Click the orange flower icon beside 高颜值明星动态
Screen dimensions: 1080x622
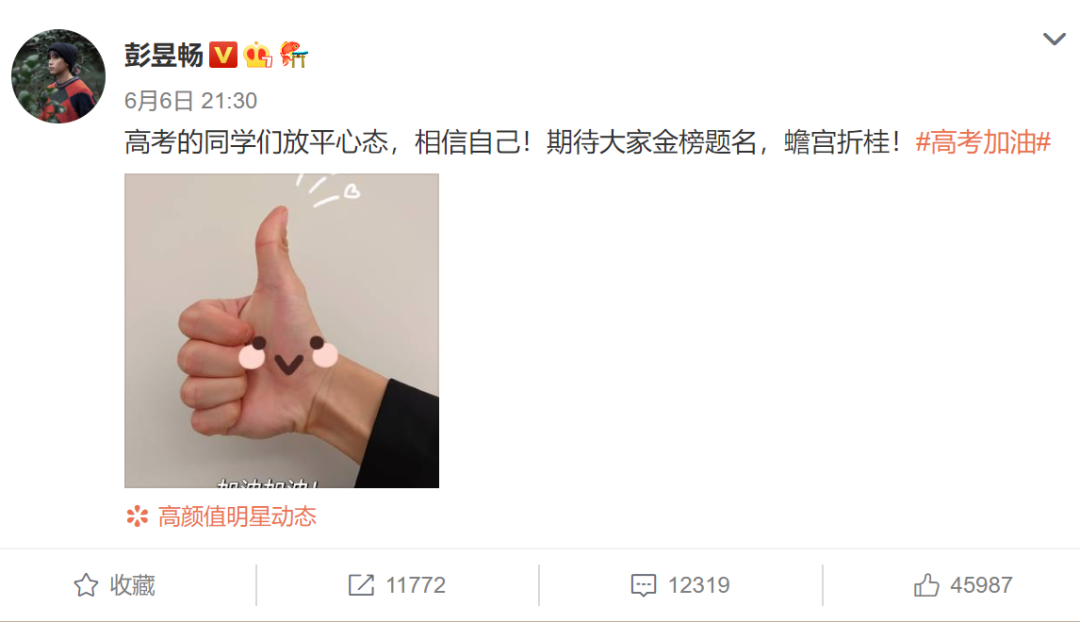coord(137,517)
